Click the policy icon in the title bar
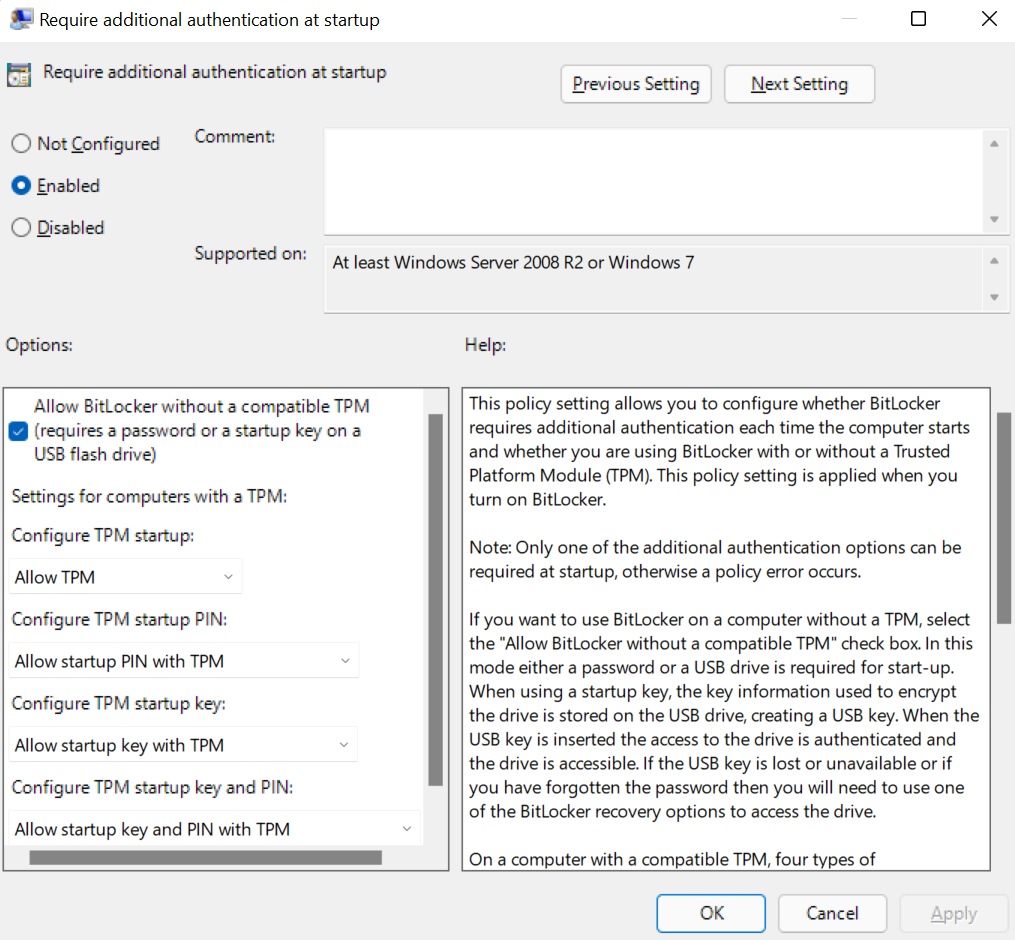 [x=21, y=19]
